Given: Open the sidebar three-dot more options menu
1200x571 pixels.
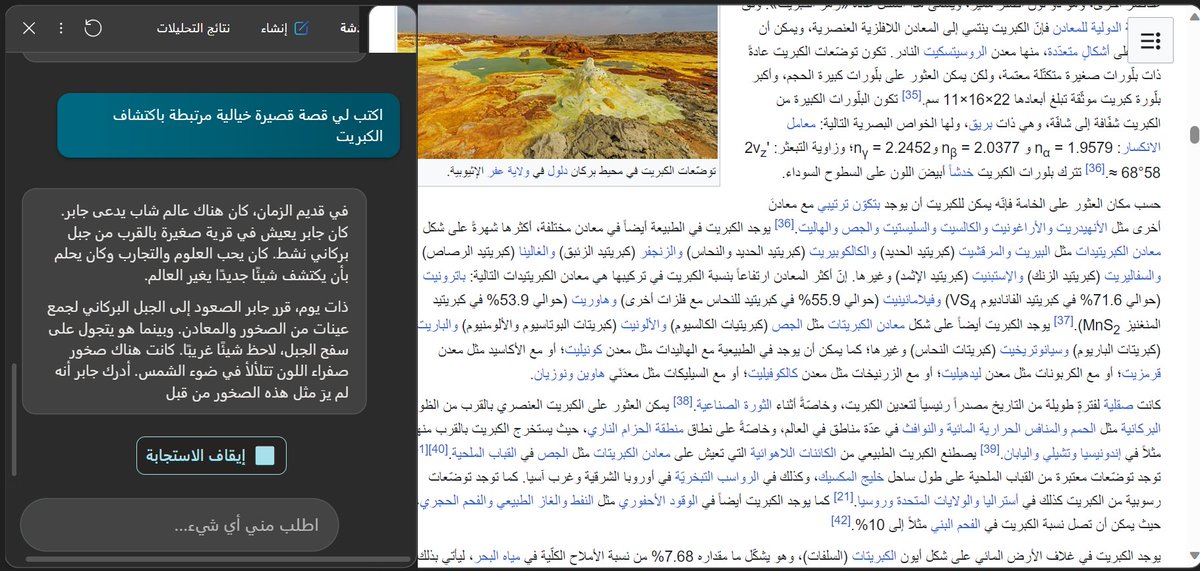Looking at the screenshot, I should [61, 28].
